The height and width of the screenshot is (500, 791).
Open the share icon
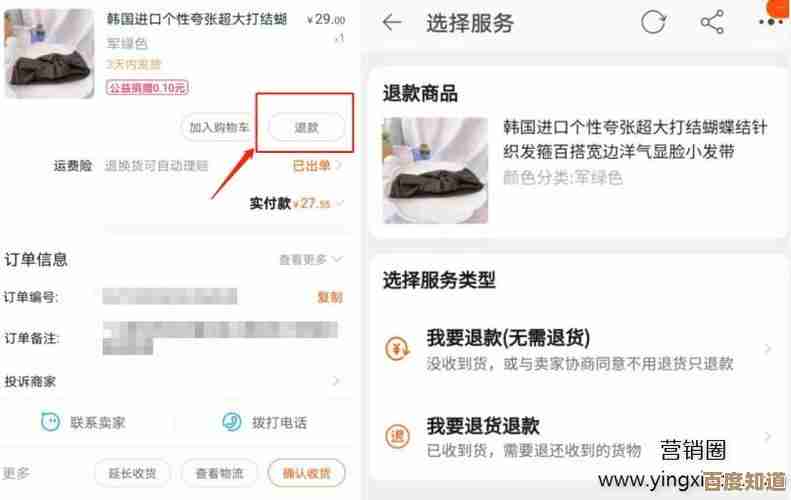(712, 22)
